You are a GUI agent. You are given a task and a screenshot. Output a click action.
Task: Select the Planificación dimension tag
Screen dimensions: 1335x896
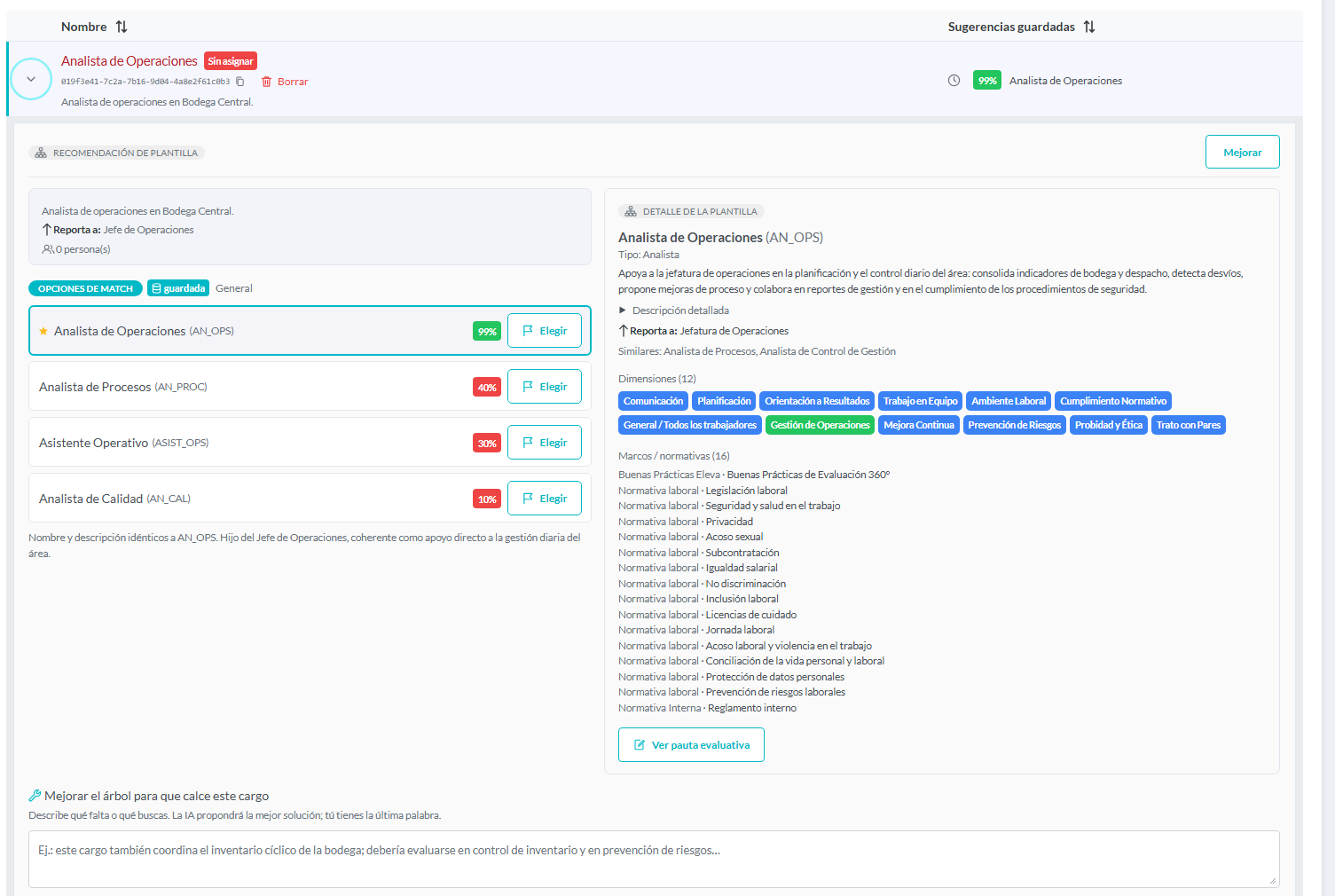coord(724,401)
